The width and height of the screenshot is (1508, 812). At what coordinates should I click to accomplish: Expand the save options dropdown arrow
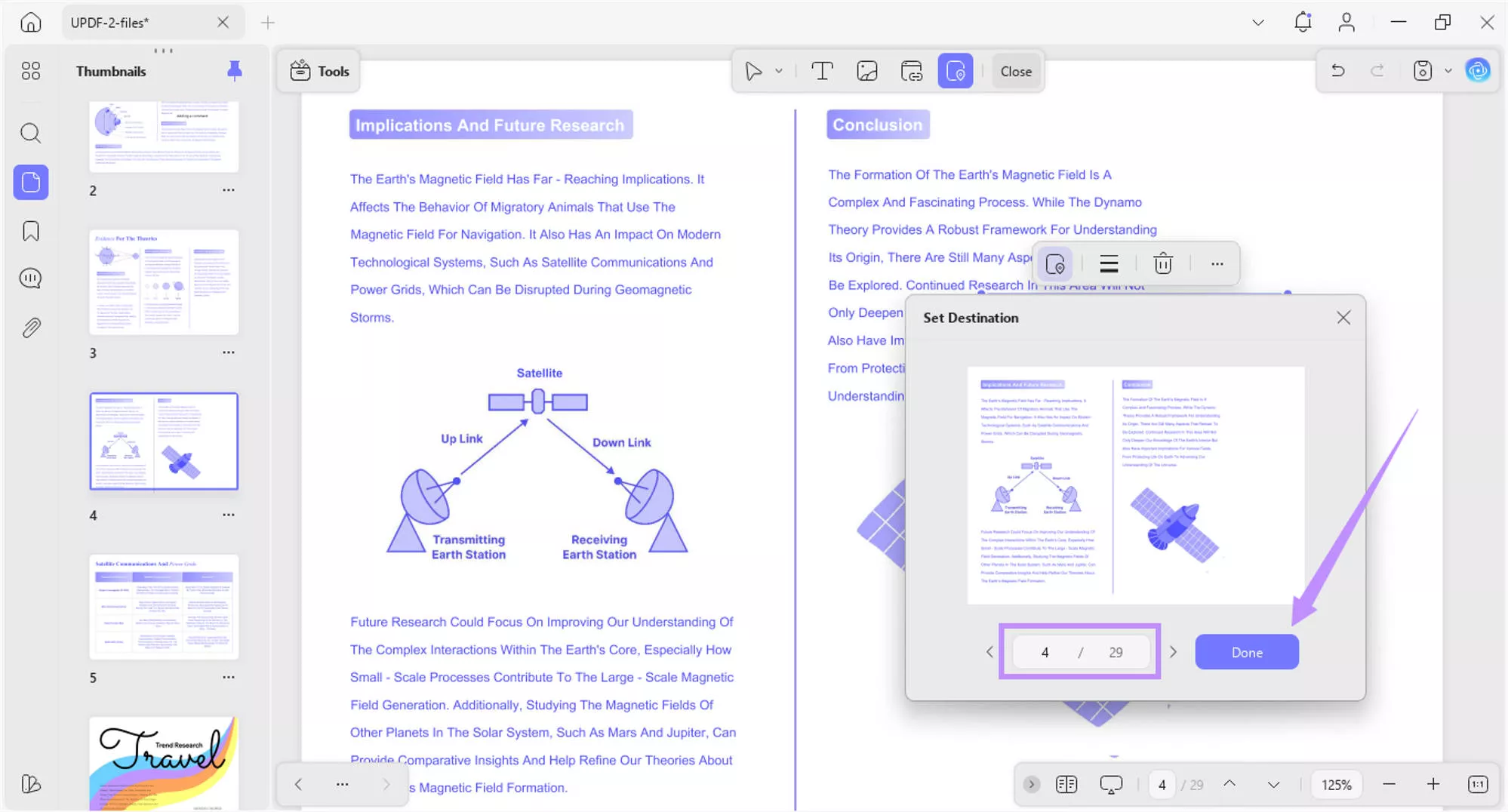[x=1448, y=71]
